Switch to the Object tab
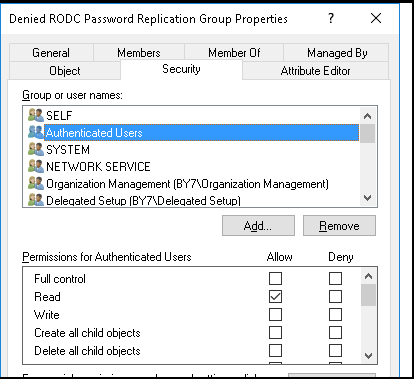Viewport: 414px width, 379px height. [65, 71]
